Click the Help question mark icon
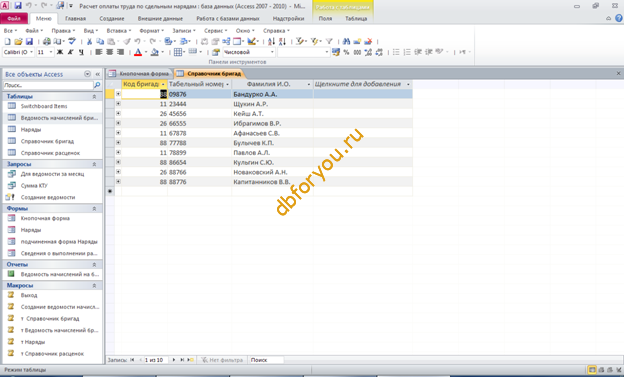 [619, 18]
